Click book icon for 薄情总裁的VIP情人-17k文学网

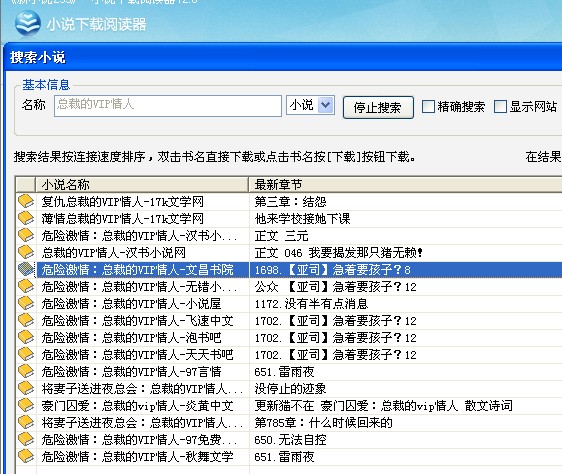tap(26, 218)
